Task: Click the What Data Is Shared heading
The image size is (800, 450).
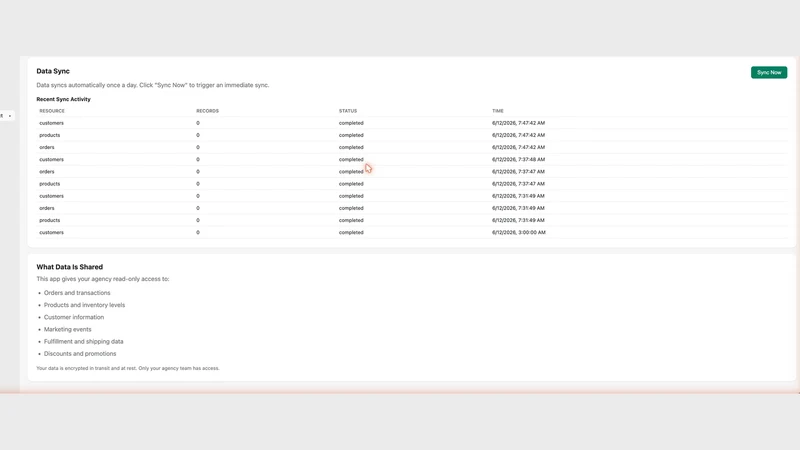Action: 69,267
